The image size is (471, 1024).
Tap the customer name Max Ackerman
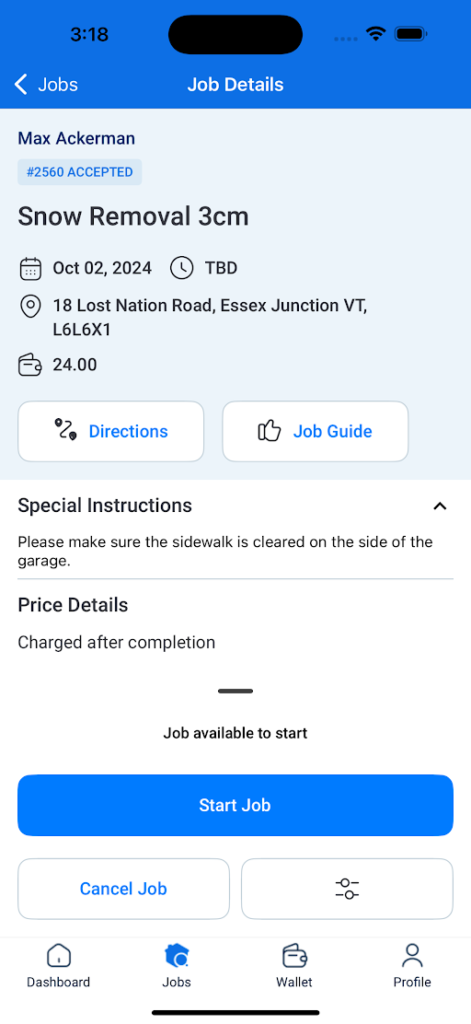(x=76, y=138)
